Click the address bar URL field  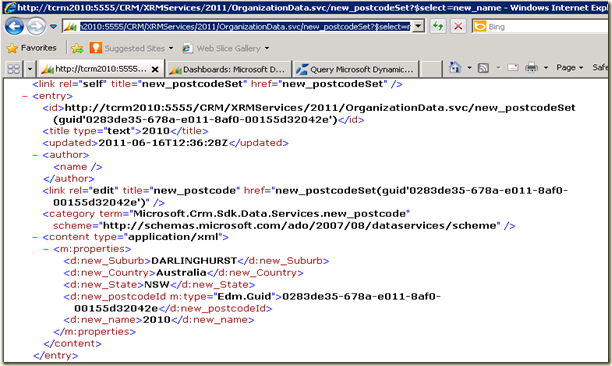click(x=245, y=27)
